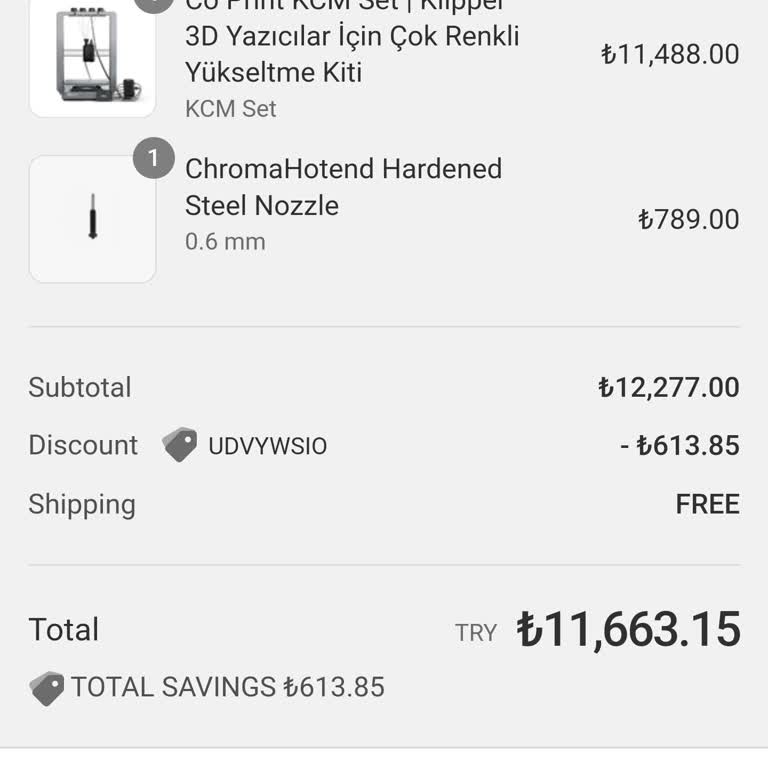Click the 3D Yazıcılar İçin Çok Renkli title
Image resolution: width=768 pixels, height=768 pixels.
tap(352, 37)
